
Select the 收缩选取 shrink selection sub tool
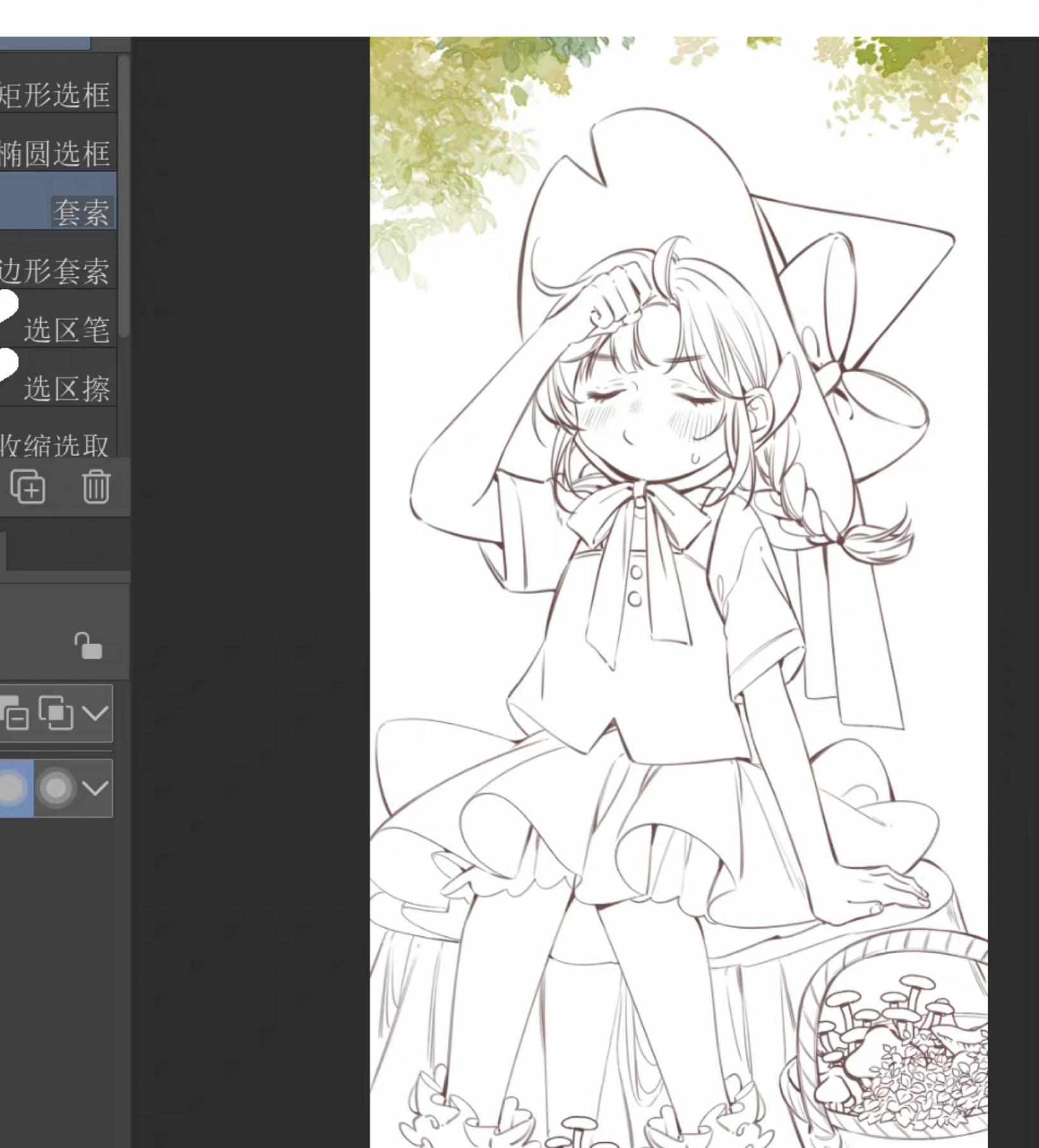(57, 443)
